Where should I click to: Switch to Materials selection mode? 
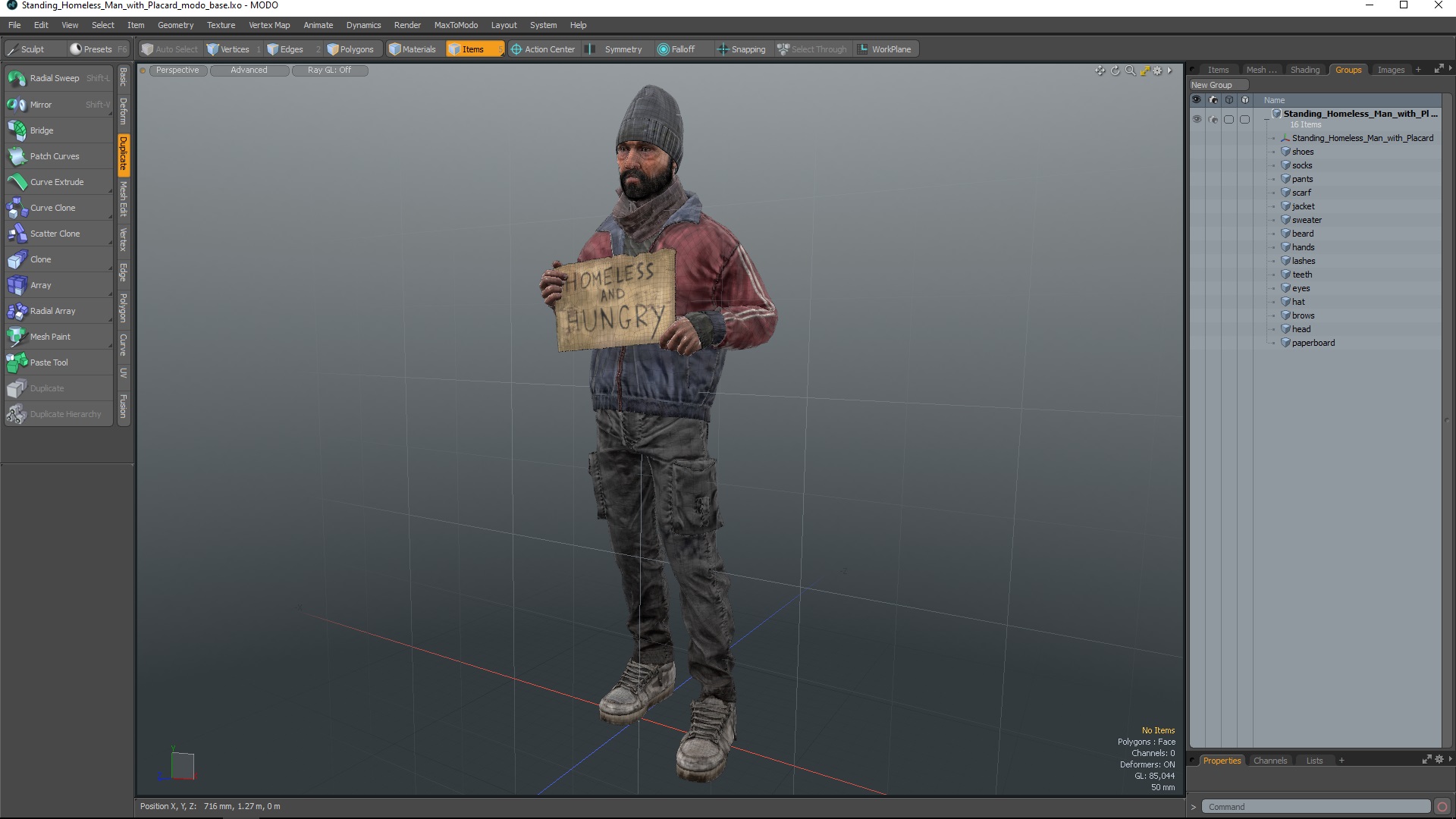pos(414,49)
